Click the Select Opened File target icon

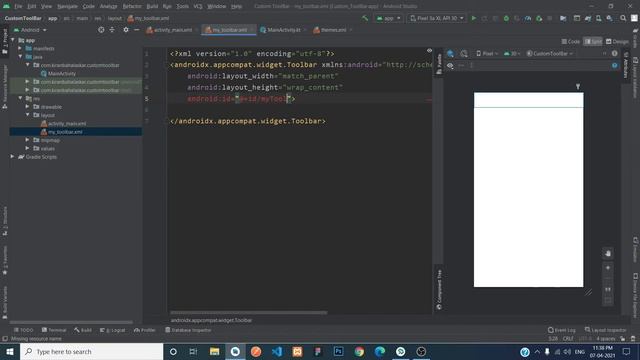(101, 30)
